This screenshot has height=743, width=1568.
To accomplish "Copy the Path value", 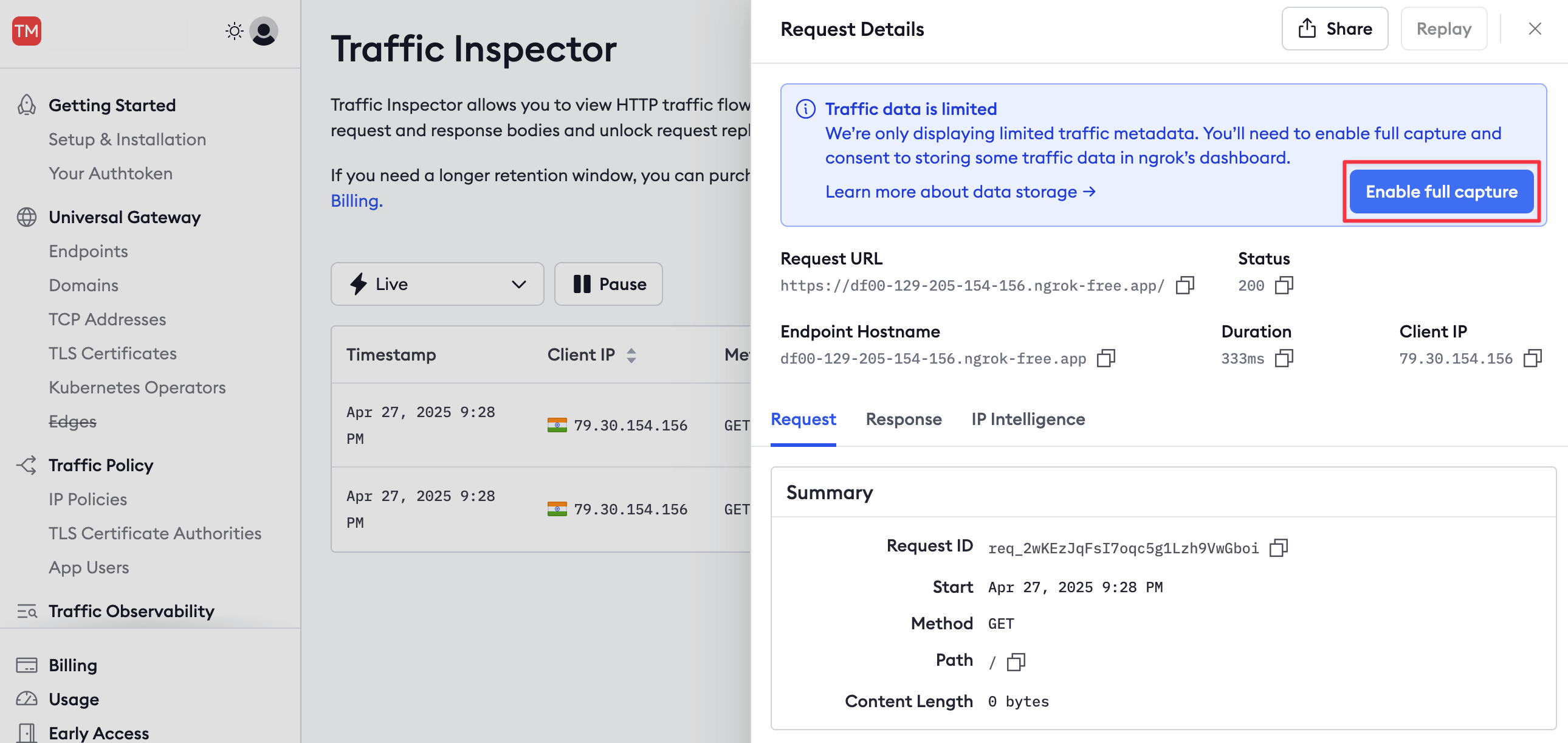I will [x=1016, y=662].
